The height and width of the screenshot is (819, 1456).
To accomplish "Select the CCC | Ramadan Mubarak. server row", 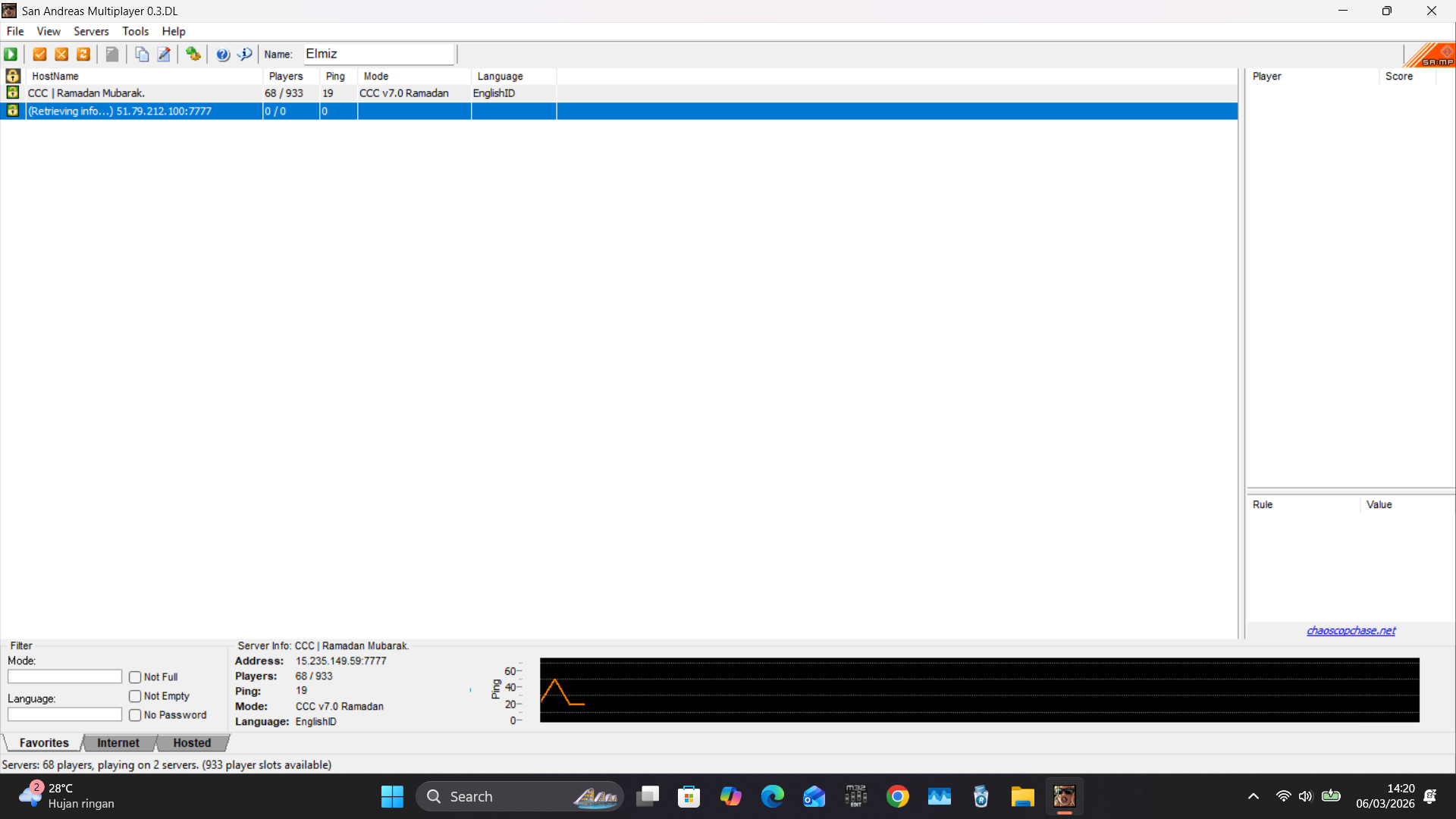I will pos(619,93).
